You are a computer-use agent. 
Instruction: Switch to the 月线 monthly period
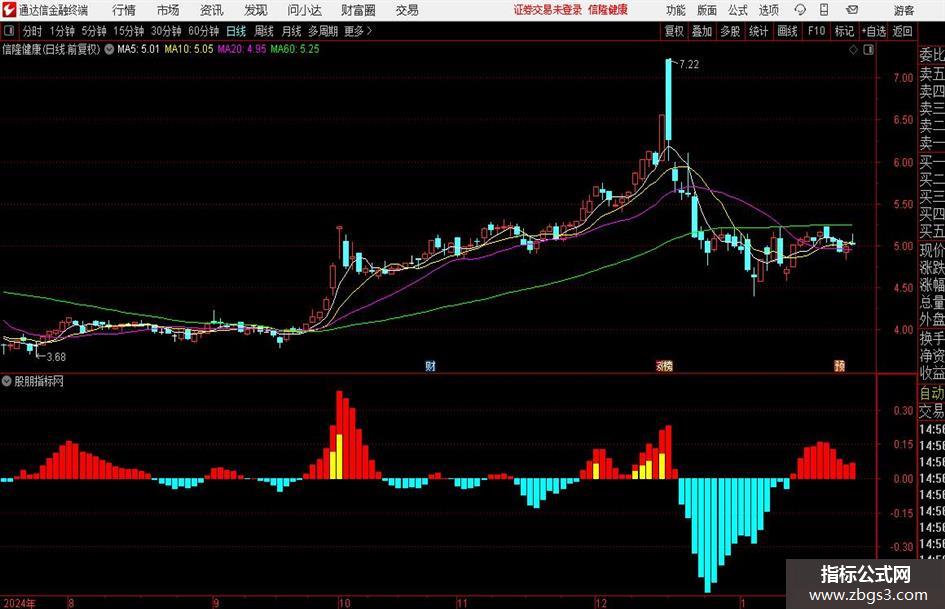click(x=292, y=31)
